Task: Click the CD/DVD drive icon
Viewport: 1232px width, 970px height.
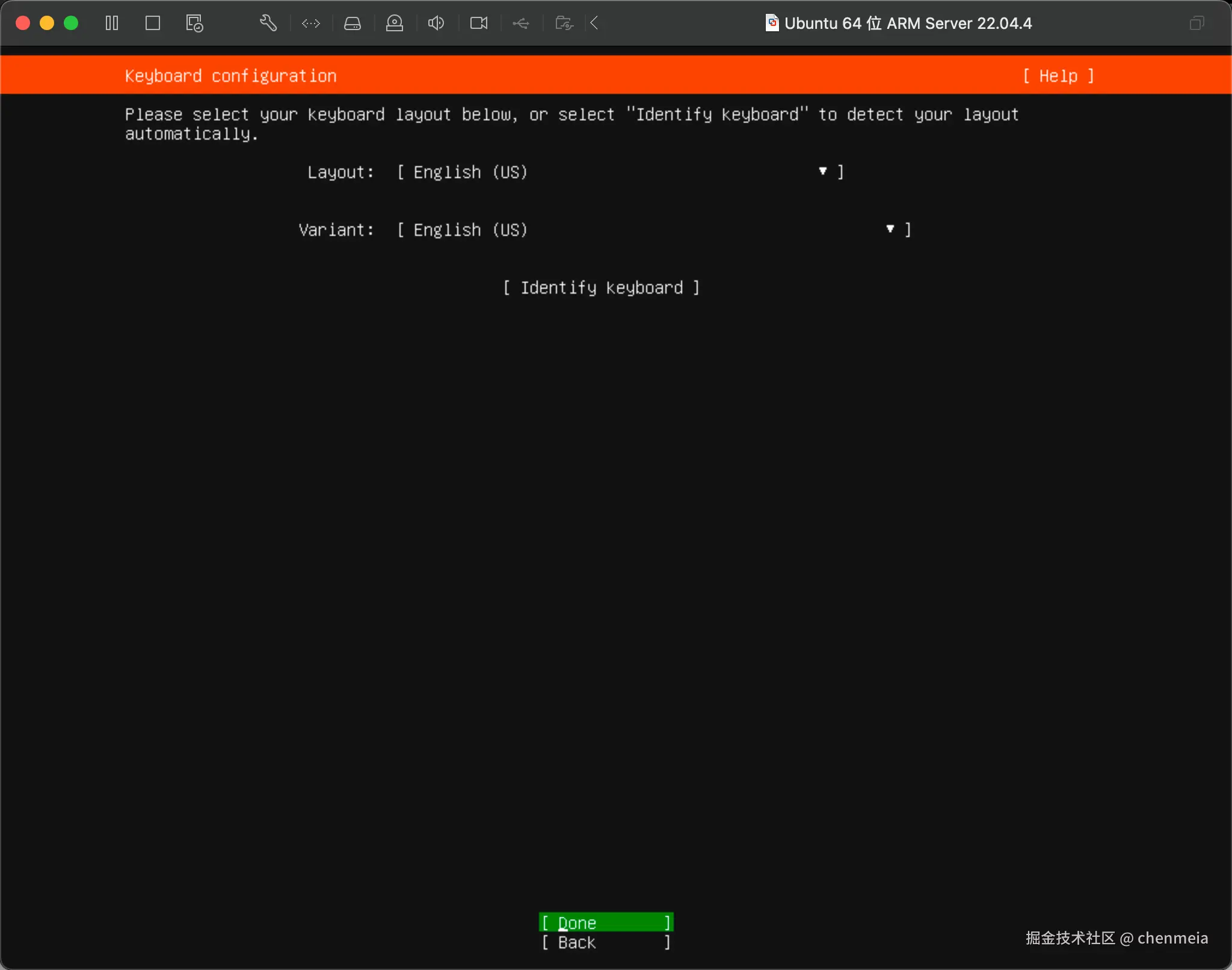Action: [395, 23]
